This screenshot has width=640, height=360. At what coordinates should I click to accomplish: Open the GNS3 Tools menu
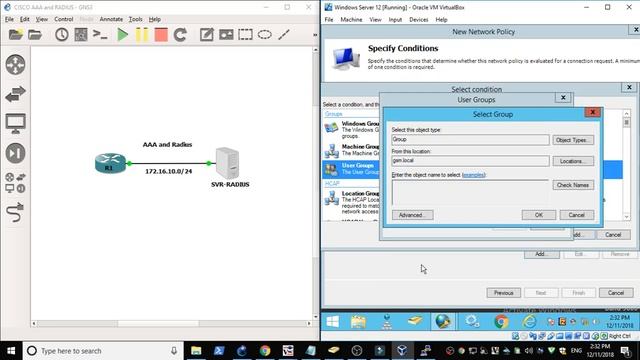click(x=136, y=19)
